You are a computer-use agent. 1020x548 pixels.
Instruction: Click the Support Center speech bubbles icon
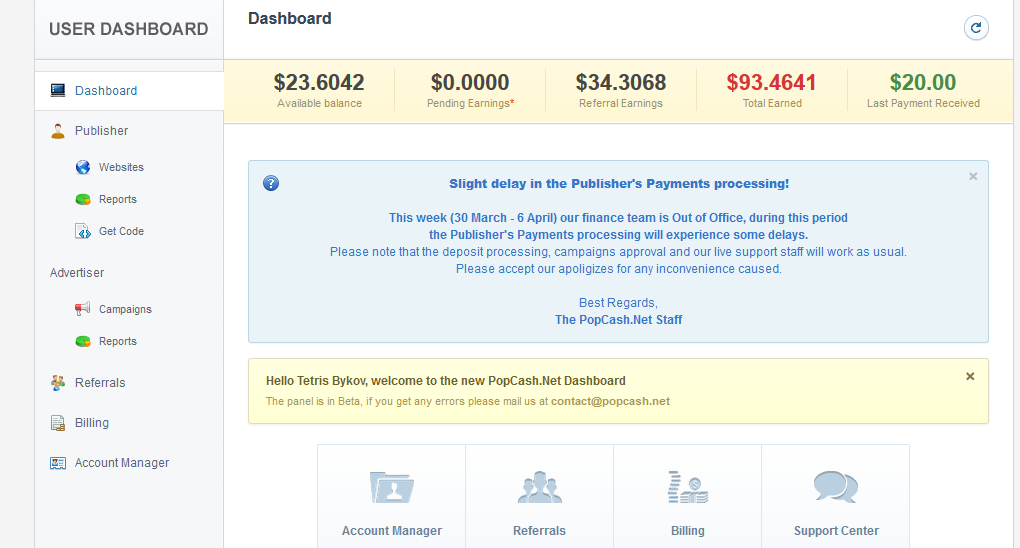(836, 487)
